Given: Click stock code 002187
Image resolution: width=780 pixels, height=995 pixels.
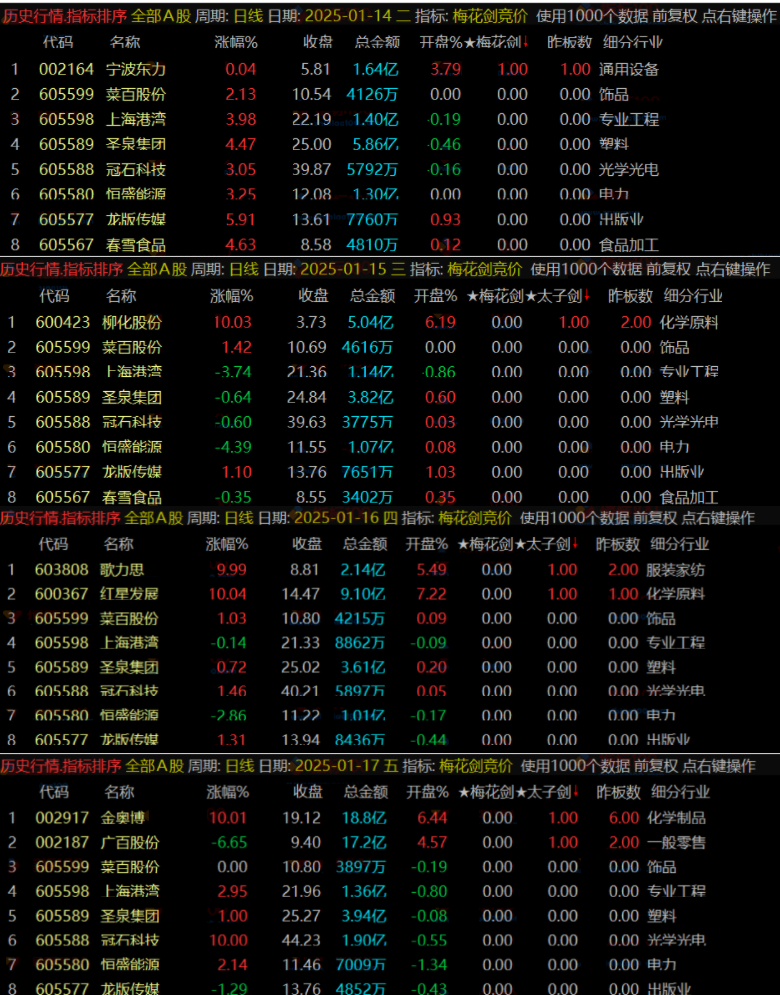Looking at the screenshot, I should pyautogui.click(x=62, y=843).
